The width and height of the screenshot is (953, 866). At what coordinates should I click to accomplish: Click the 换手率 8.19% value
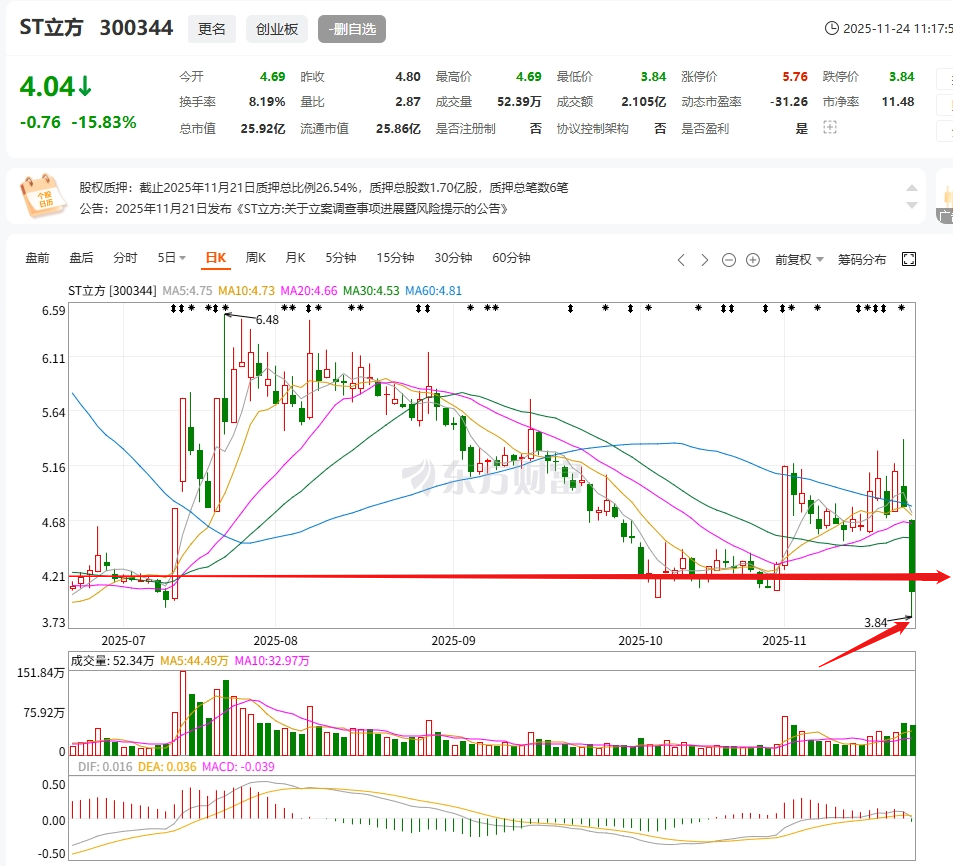click(x=267, y=101)
